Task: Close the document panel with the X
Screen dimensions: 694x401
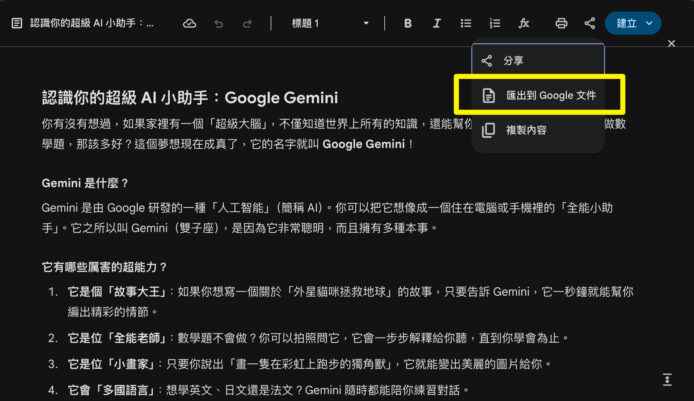Action: (671, 43)
